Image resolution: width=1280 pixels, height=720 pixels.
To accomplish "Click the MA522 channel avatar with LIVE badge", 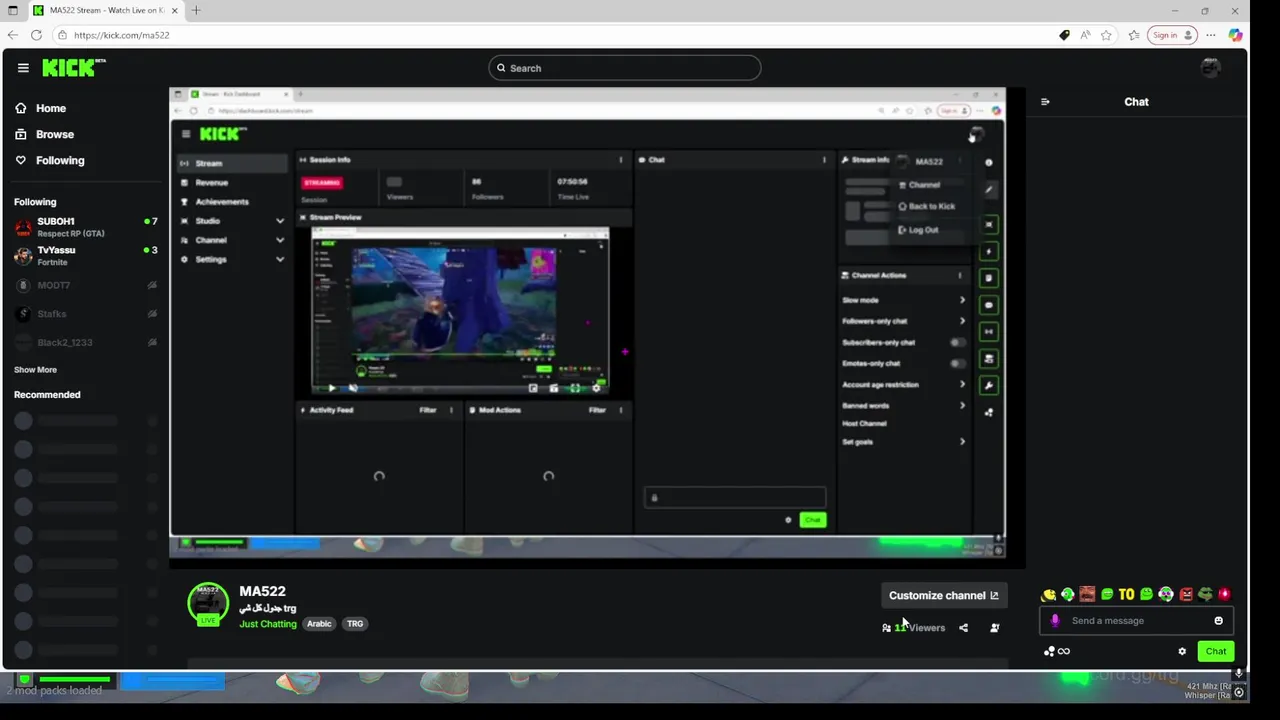I will pyautogui.click(x=208, y=604).
